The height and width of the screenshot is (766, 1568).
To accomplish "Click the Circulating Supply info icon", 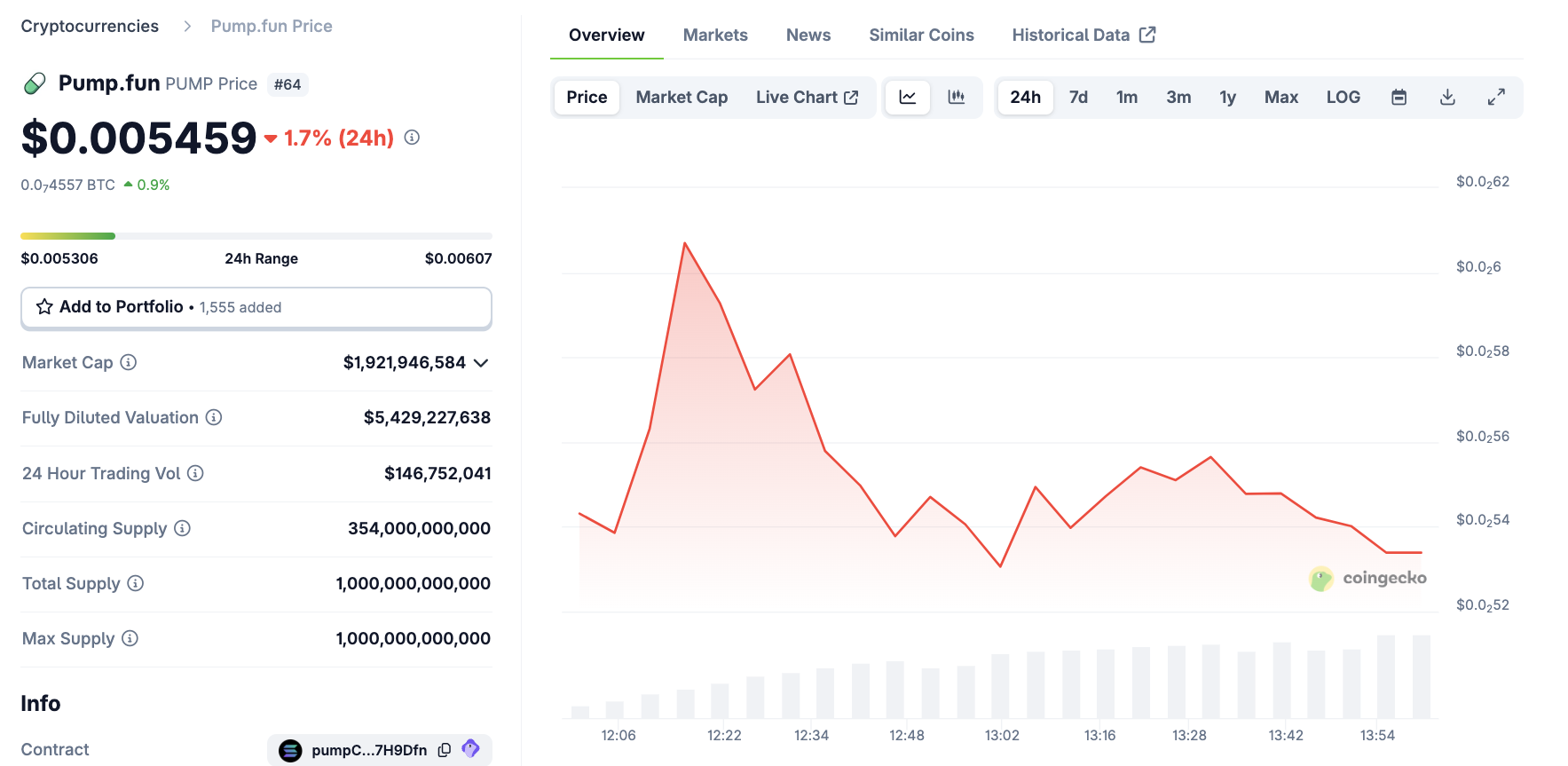I will [x=183, y=528].
